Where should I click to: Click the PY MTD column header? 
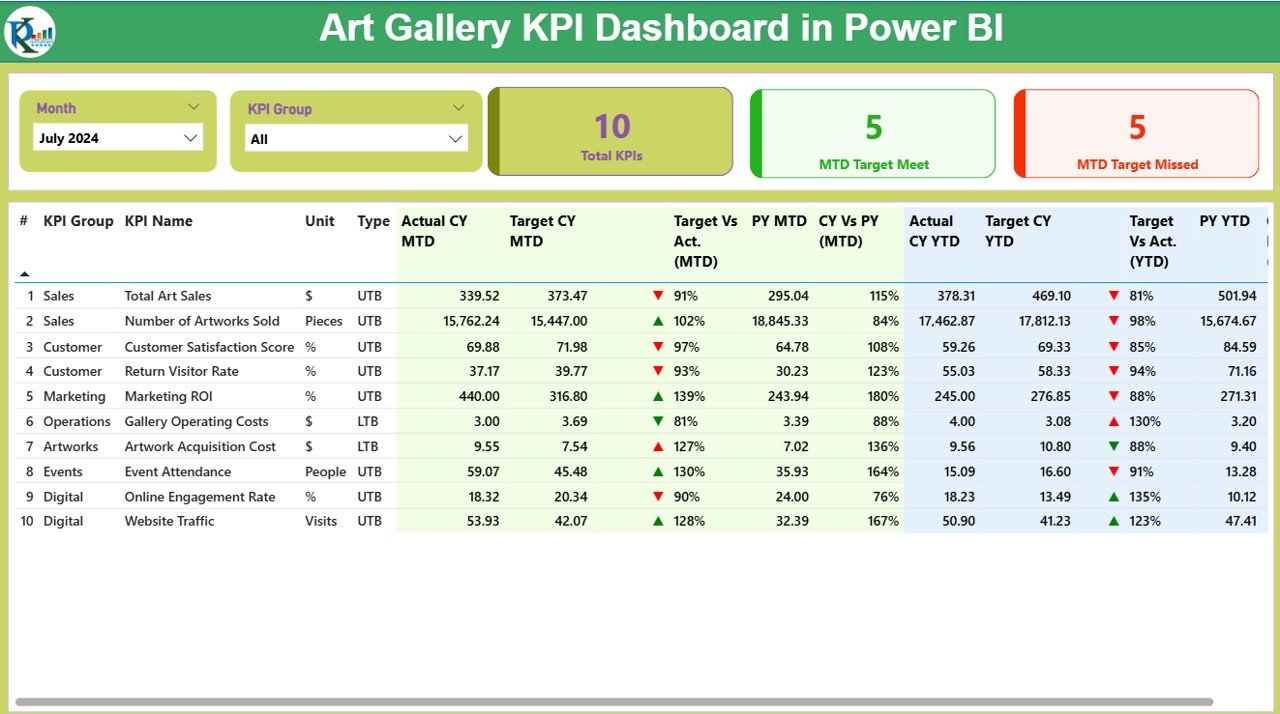coord(779,221)
